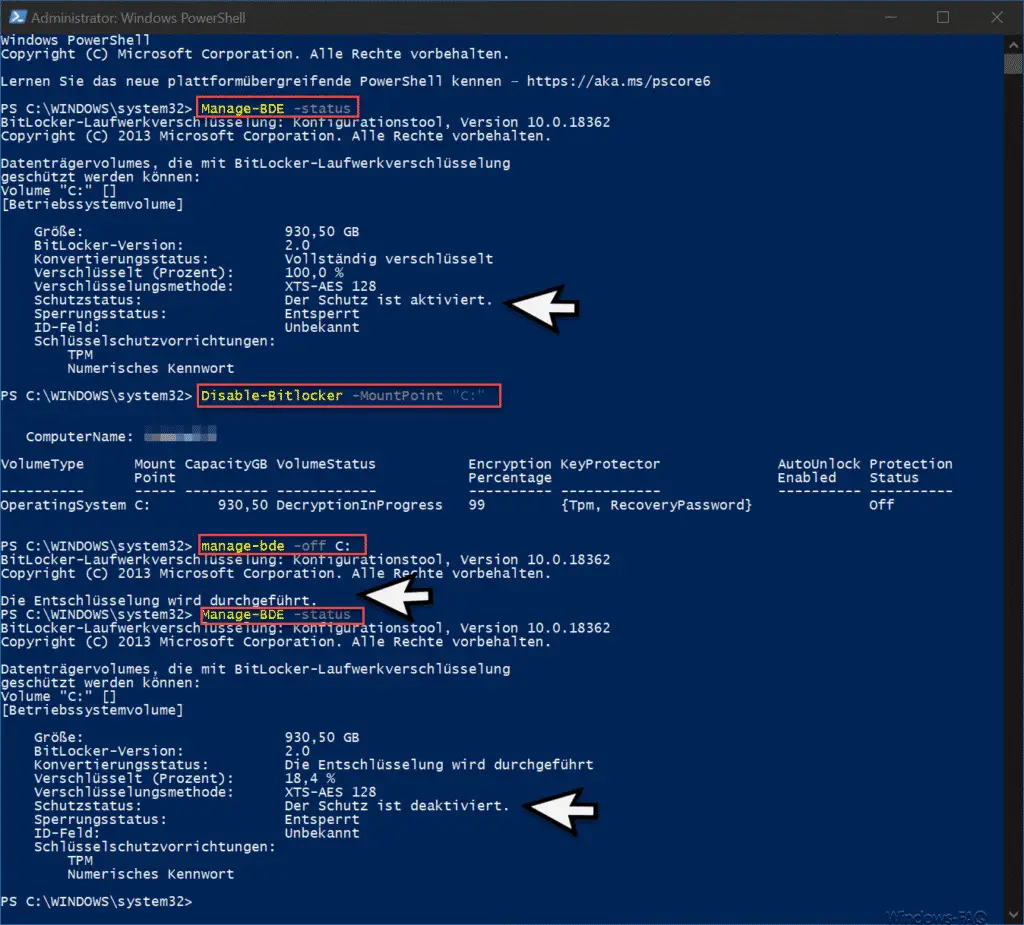Screen dimensions: 1024x925
Task: Select 'Der Schutz ist deaktiviert.' text
Action: pos(396,805)
